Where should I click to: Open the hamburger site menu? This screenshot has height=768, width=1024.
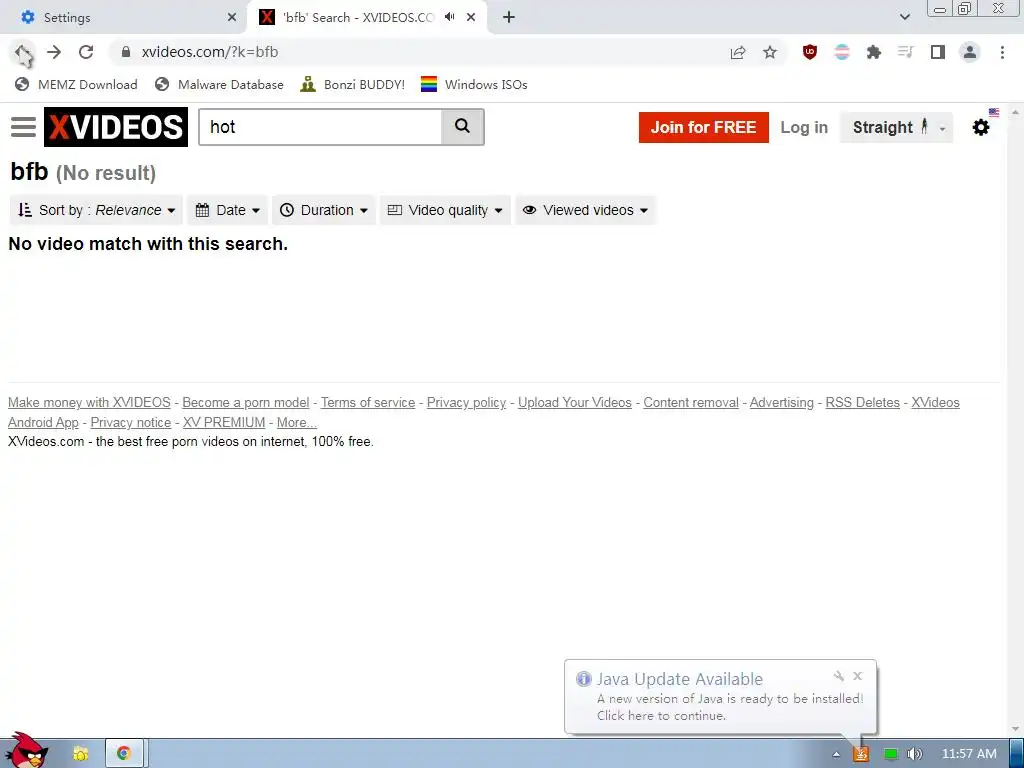(x=24, y=127)
